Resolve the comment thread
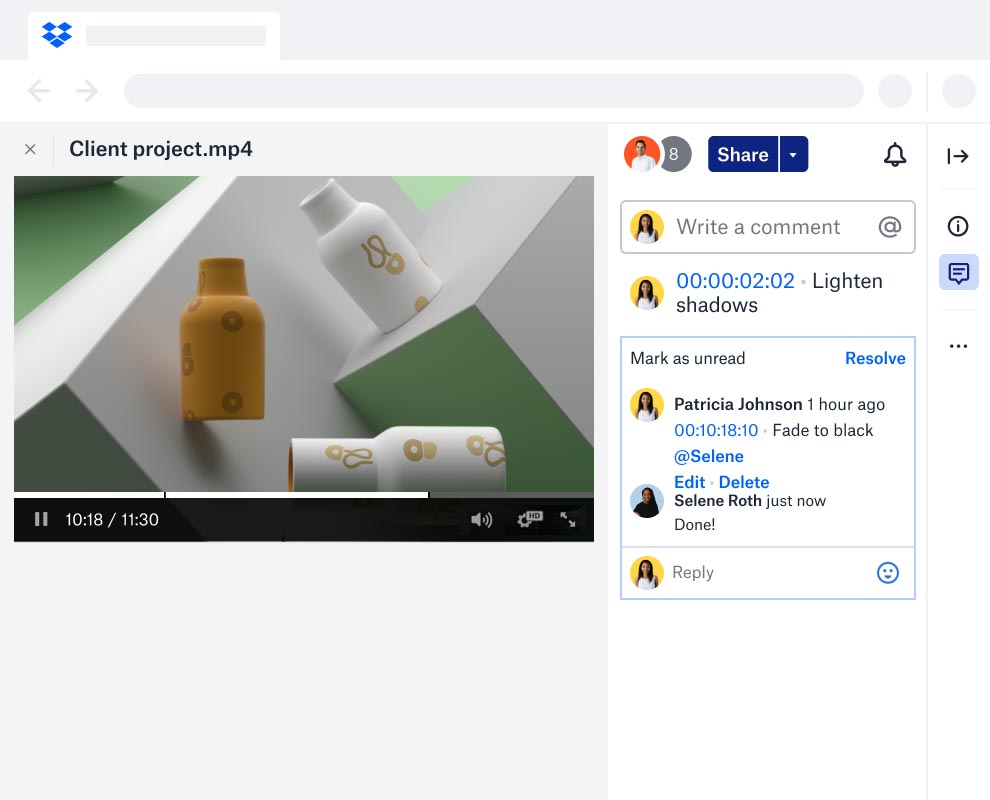Viewport: 990px width, 800px height. 875,358
